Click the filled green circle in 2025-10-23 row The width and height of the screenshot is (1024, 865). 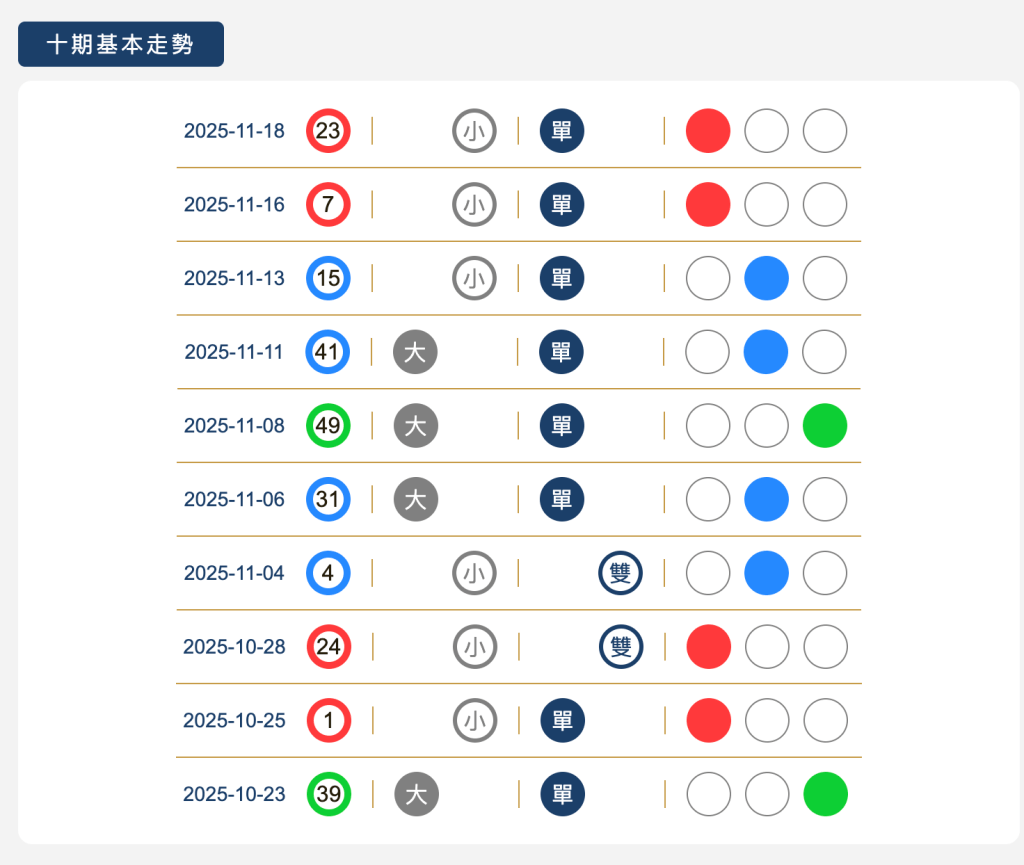pyautogui.click(x=825, y=794)
